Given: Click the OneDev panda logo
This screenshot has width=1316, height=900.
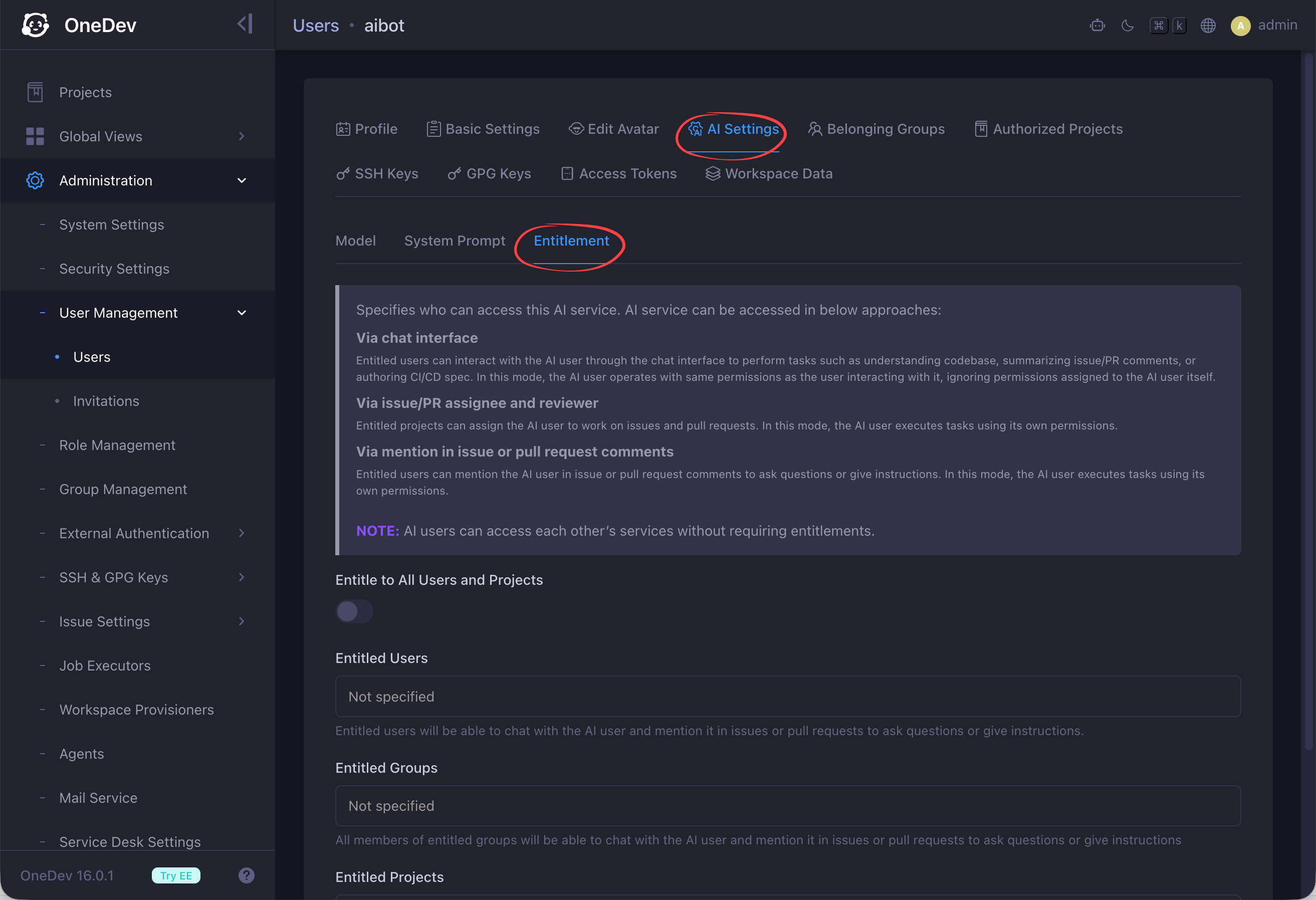Looking at the screenshot, I should point(35,25).
